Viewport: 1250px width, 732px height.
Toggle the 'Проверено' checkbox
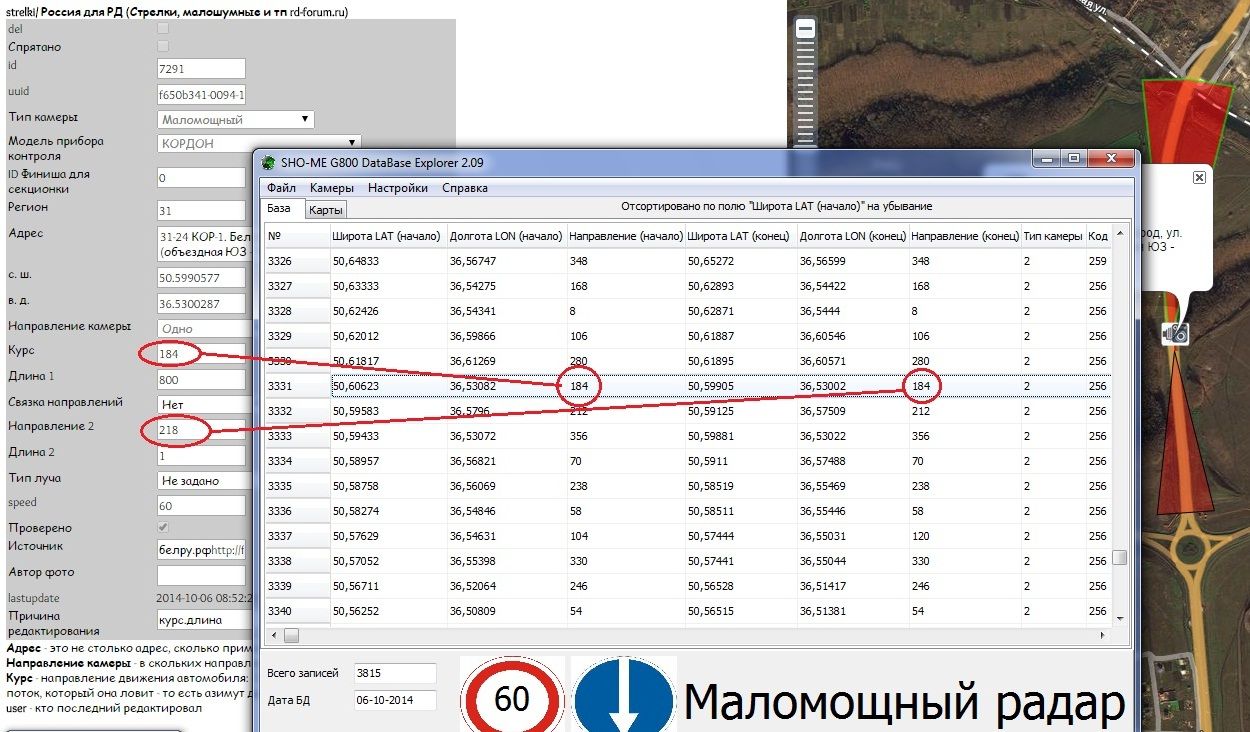pos(163,527)
